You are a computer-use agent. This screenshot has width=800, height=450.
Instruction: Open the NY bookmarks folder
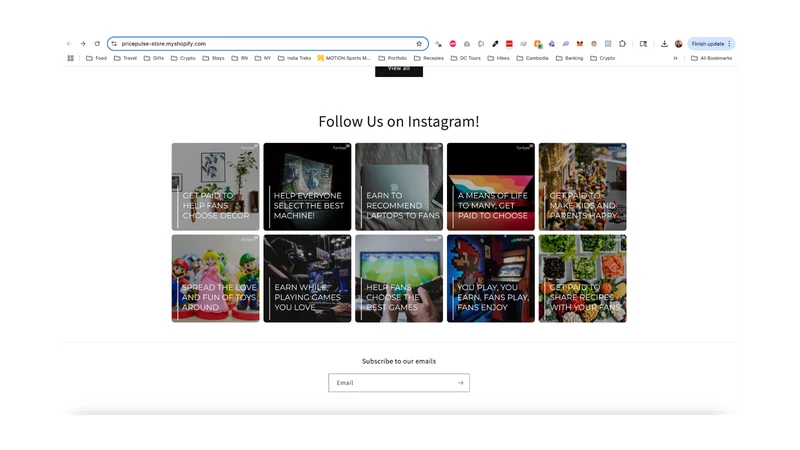(263, 58)
